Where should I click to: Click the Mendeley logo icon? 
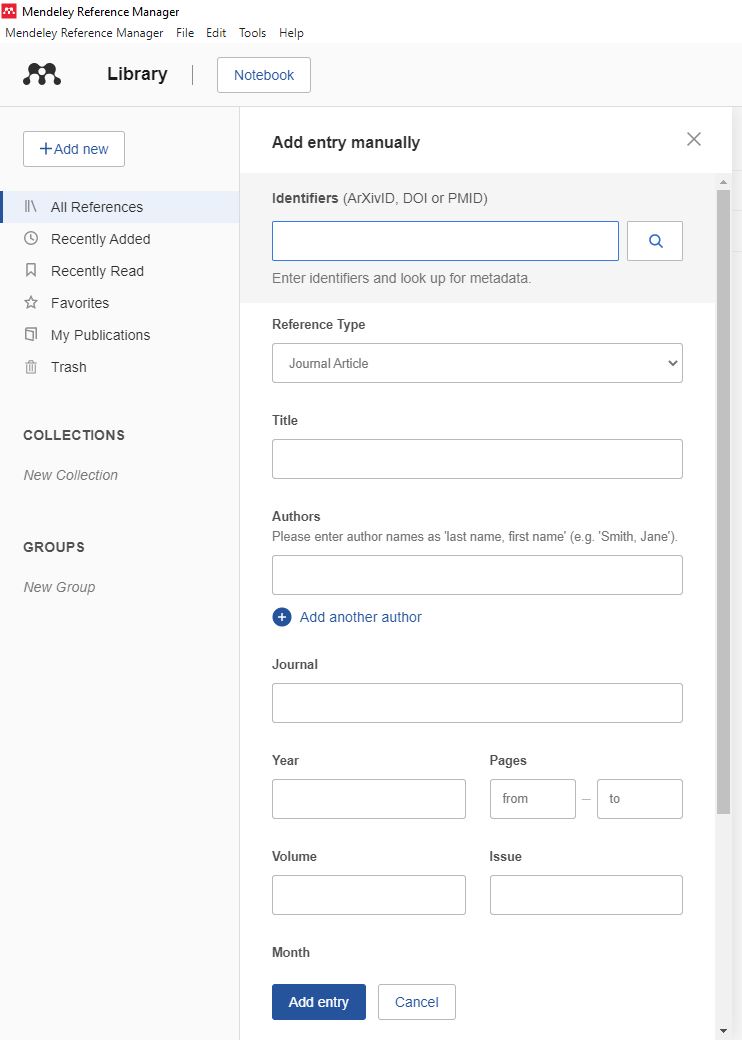[41, 73]
